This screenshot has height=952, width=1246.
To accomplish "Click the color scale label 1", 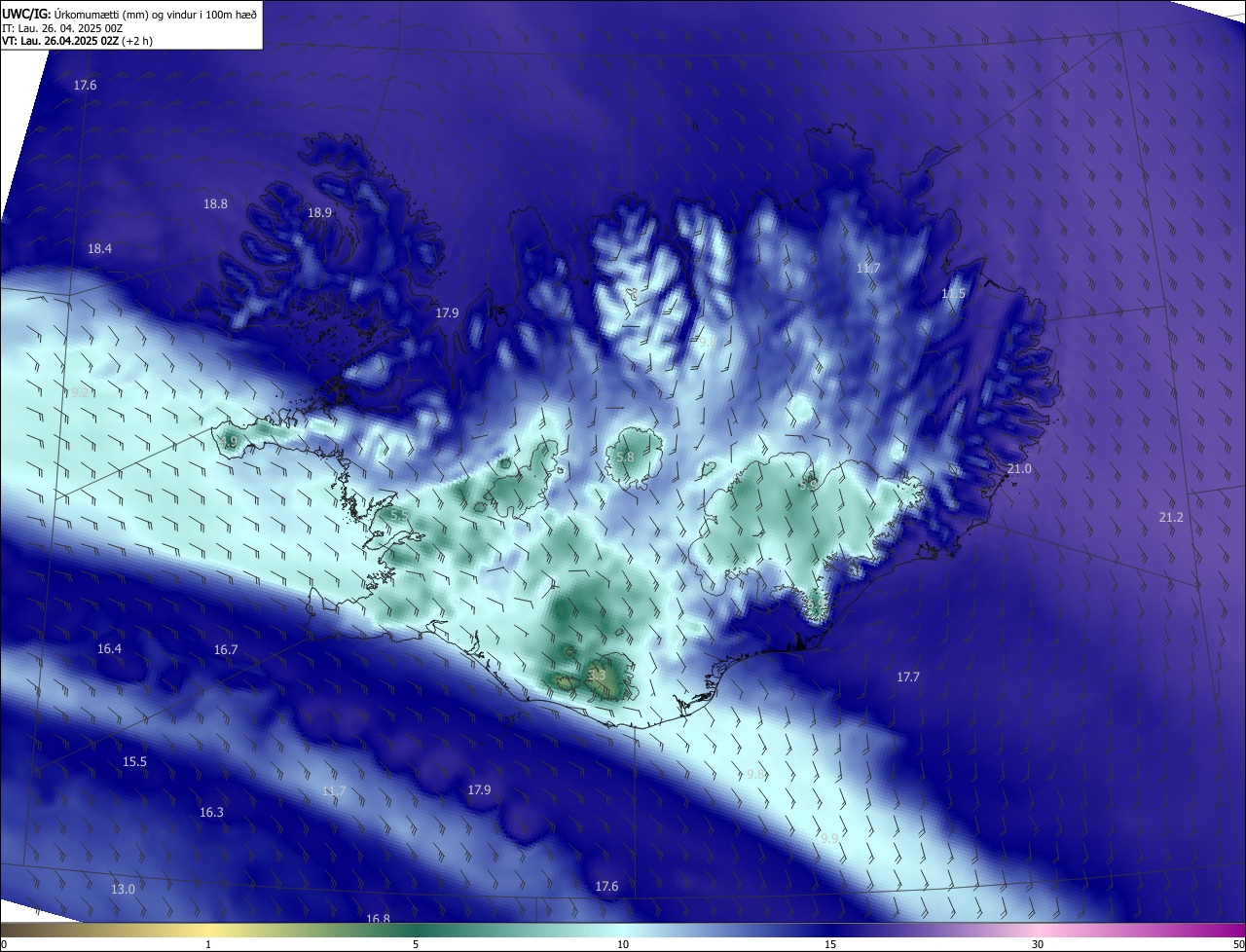I will (x=208, y=944).
